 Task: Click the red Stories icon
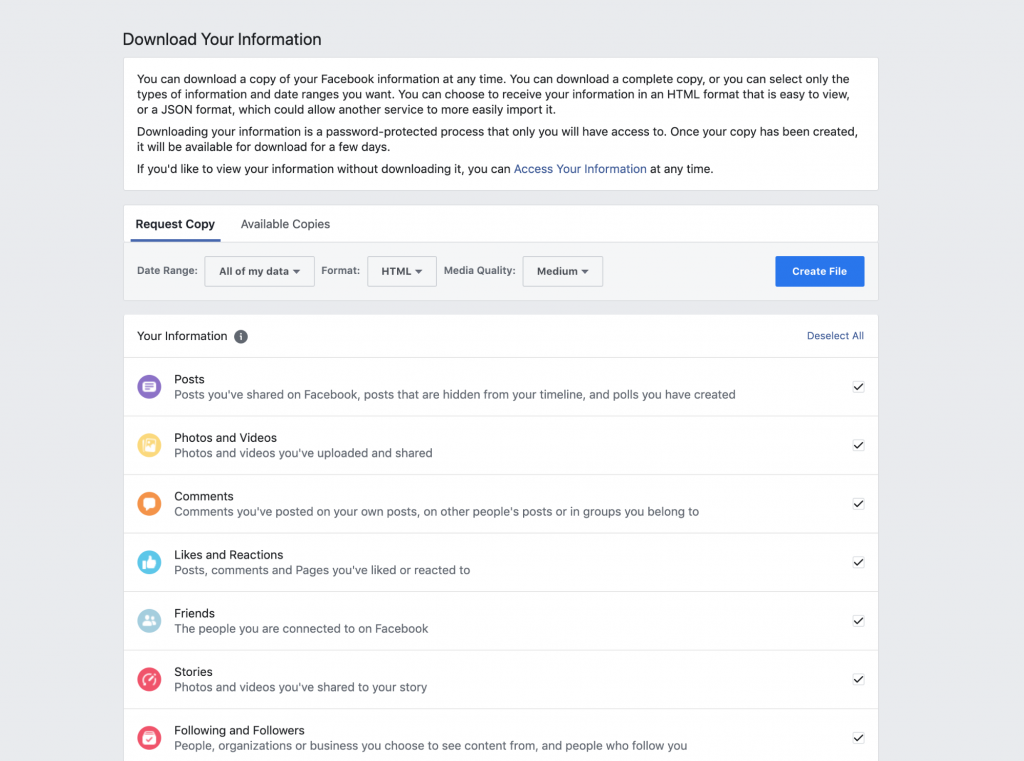tap(149, 679)
